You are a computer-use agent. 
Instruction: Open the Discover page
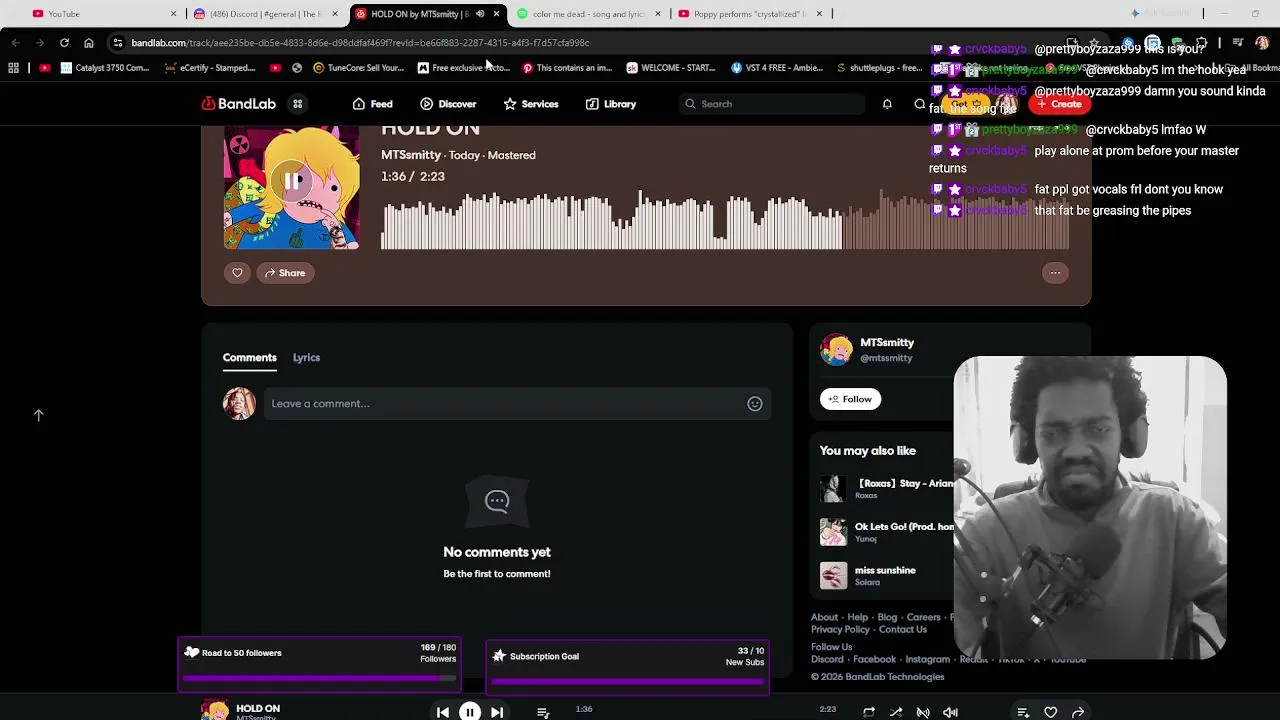click(x=448, y=104)
